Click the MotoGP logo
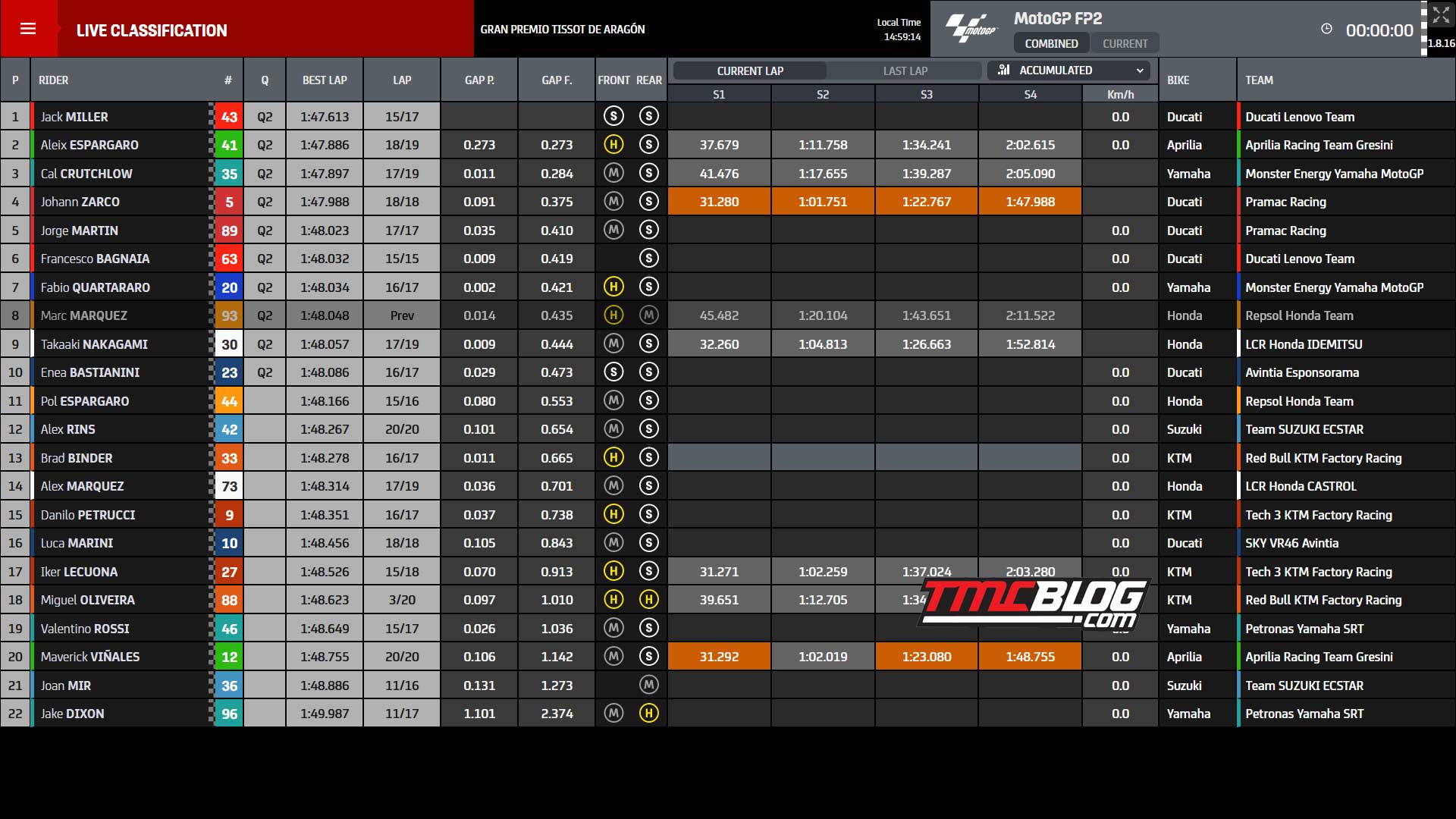This screenshot has height=819, width=1456. pyautogui.click(x=971, y=29)
